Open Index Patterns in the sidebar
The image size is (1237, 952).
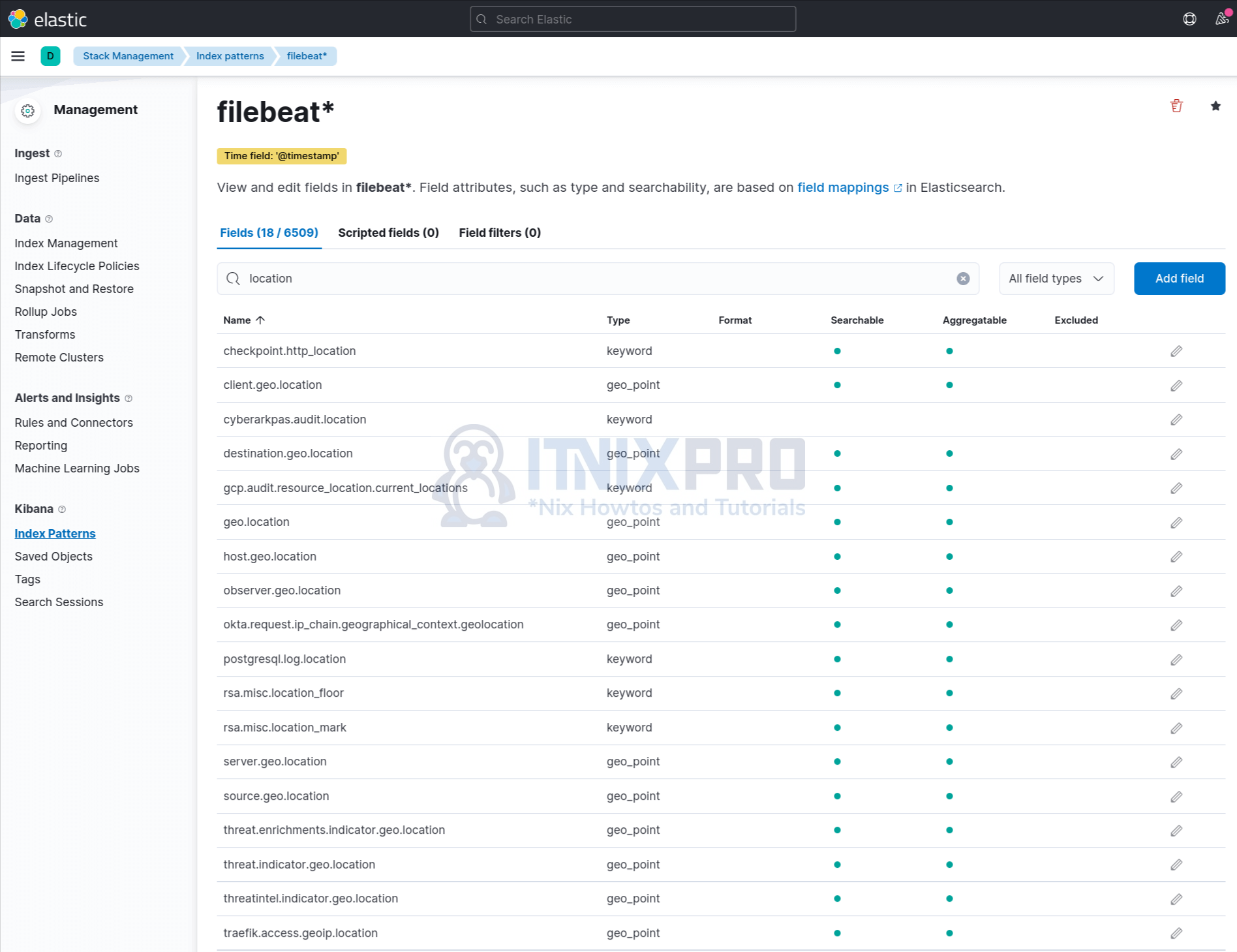[x=55, y=534]
